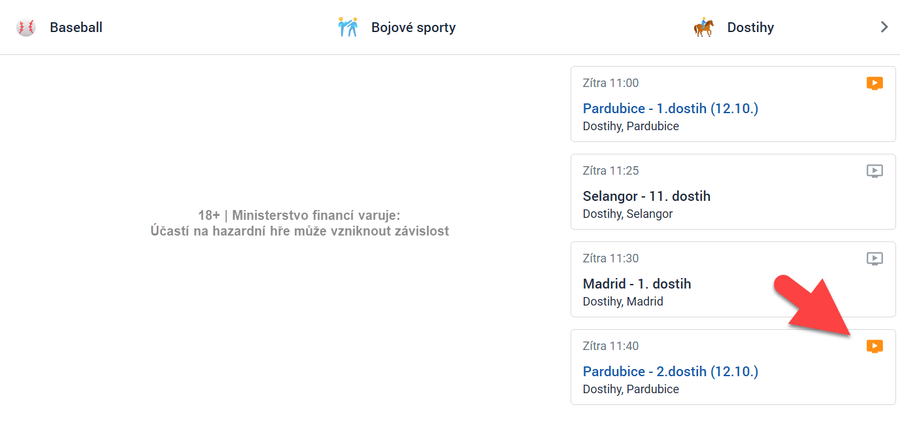Screen dimensions: 900x422
Task: Click orange live stream icon for Pardubice 2.dostih
Action: click(x=875, y=346)
